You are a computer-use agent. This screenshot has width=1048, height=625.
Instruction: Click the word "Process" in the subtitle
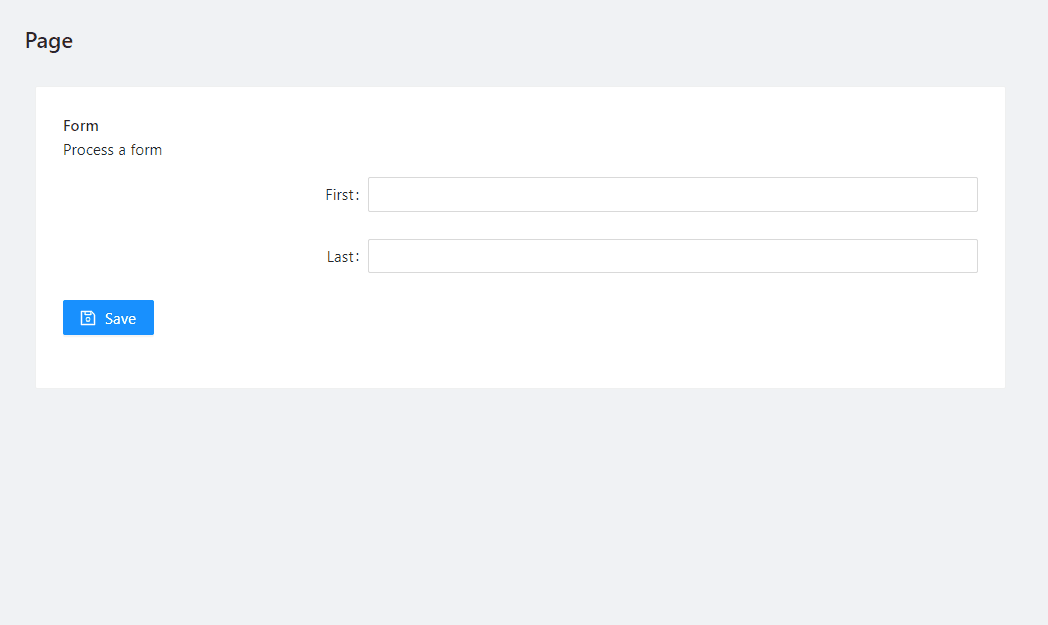[88, 150]
